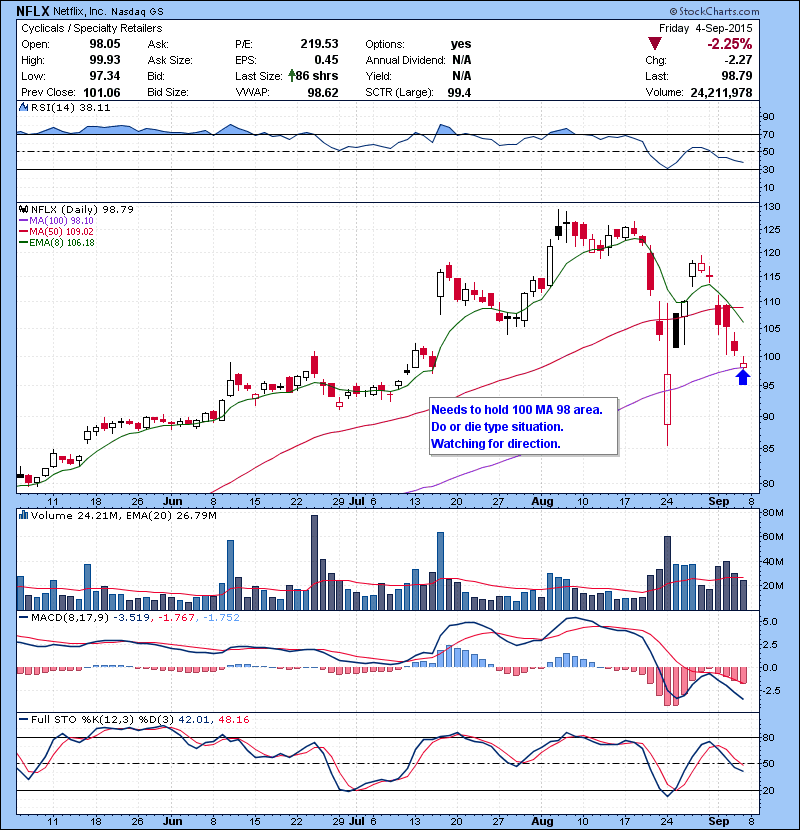The height and width of the screenshot is (830, 800).
Task: Click the 'Netflix, Inc. Nasdaq GS' company name
Action: (108, 11)
